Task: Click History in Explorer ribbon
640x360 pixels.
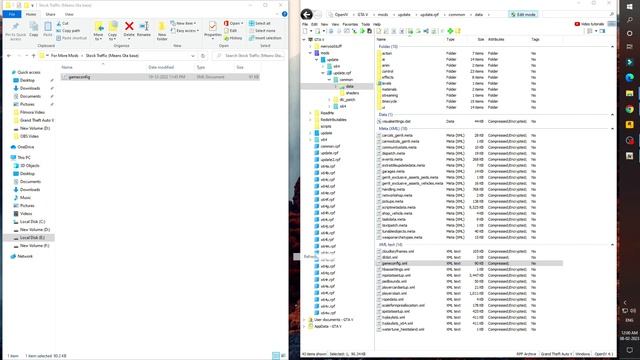Action: 233,38
